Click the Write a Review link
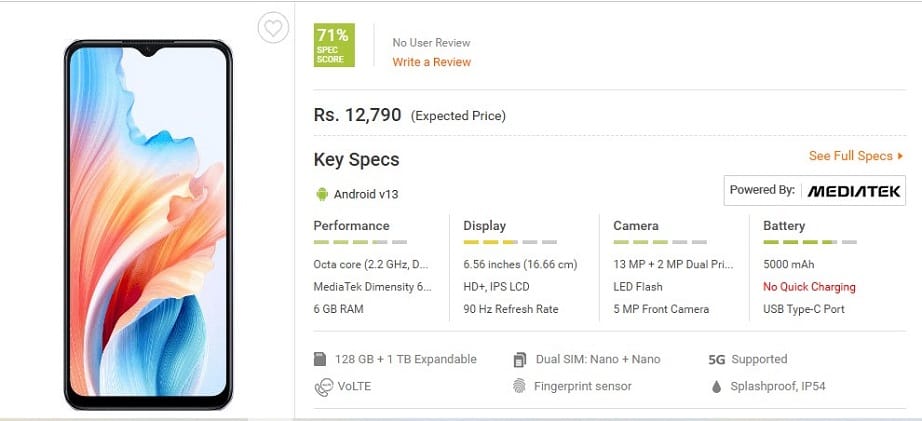Image resolution: width=922 pixels, height=421 pixels. [x=431, y=62]
